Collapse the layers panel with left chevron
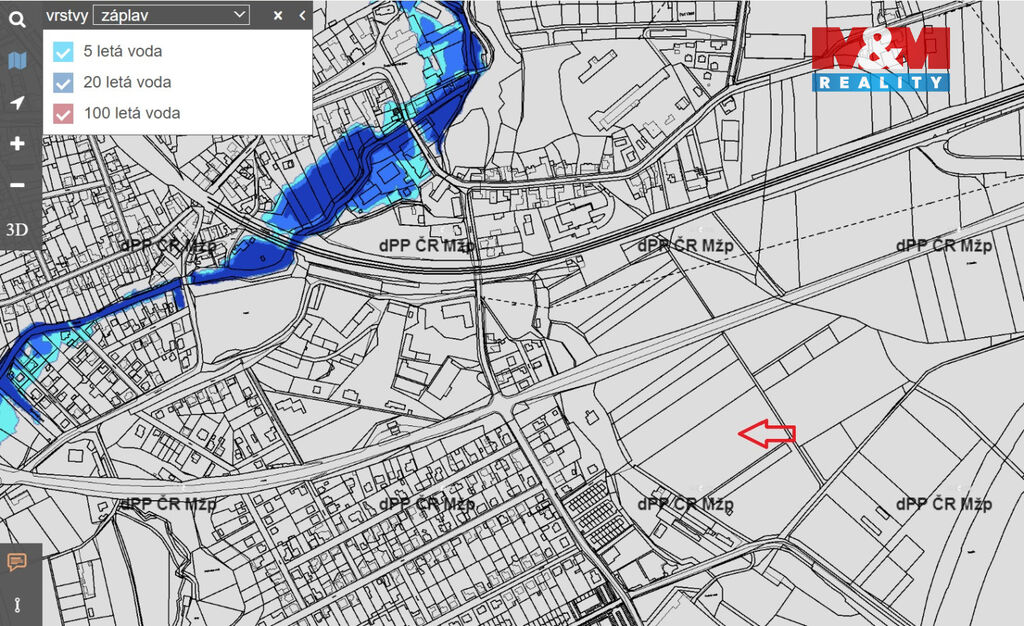This screenshot has width=1024, height=626. 302,15
